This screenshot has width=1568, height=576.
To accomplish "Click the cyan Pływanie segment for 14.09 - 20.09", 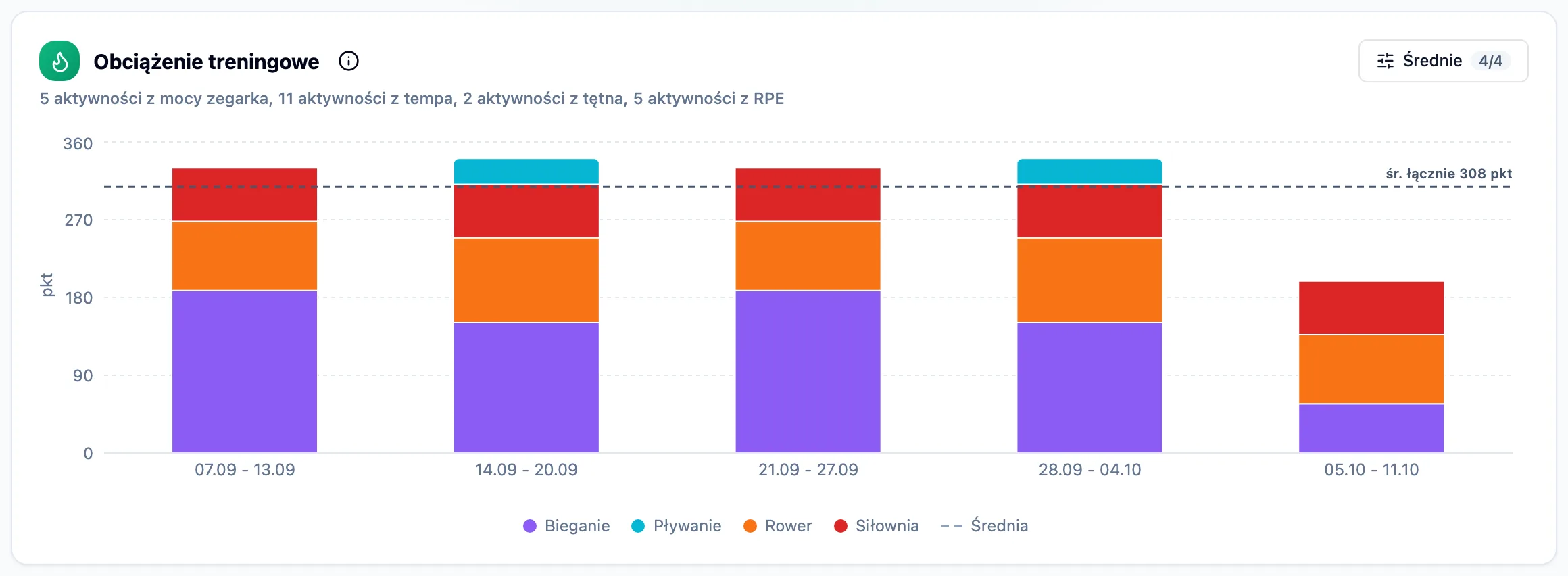I will pos(526,171).
